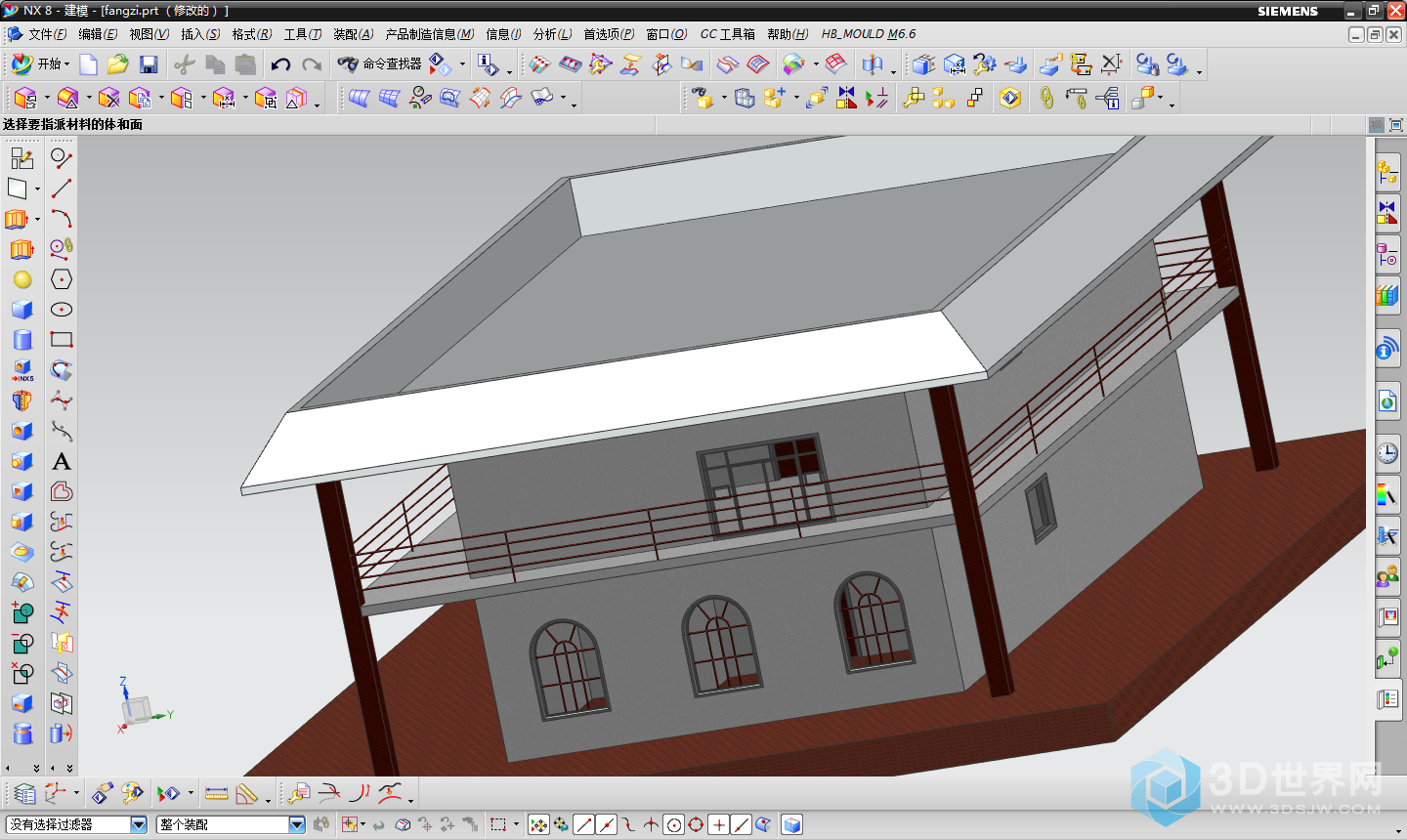The width and height of the screenshot is (1407, 840).
Task: Open the 插入(S) menu
Action: point(200,34)
